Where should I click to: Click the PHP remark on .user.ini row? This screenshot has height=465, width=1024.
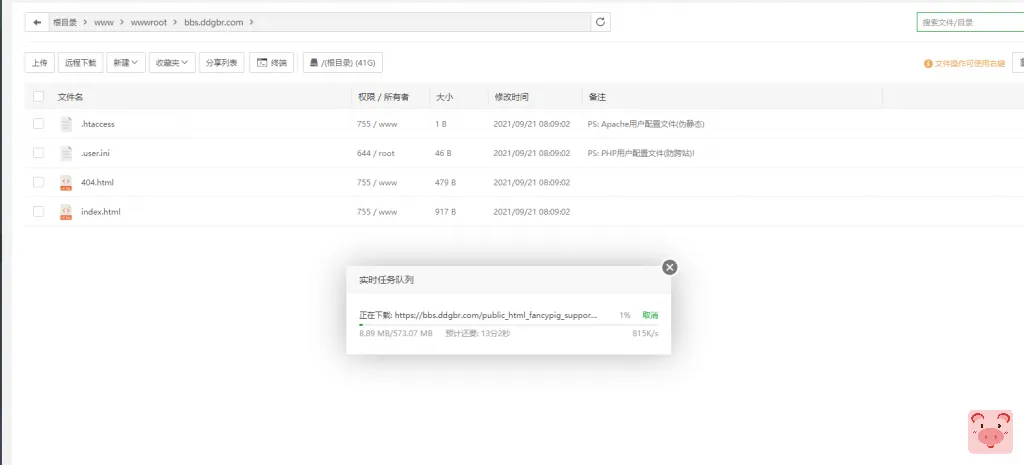(641, 153)
